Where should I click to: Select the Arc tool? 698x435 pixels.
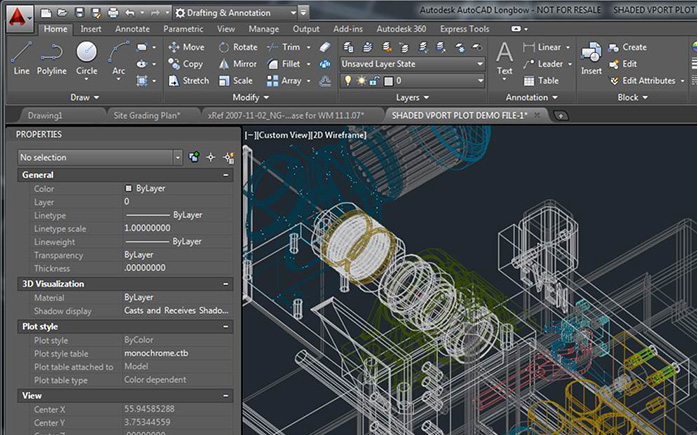tap(118, 58)
